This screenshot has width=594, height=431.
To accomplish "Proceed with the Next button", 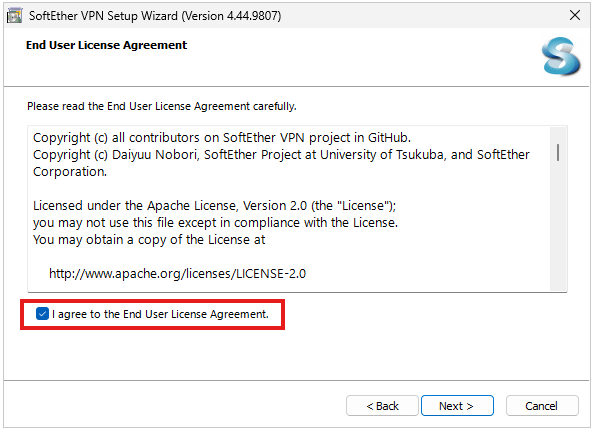I will pyautogui.click(x=457, y=406).
